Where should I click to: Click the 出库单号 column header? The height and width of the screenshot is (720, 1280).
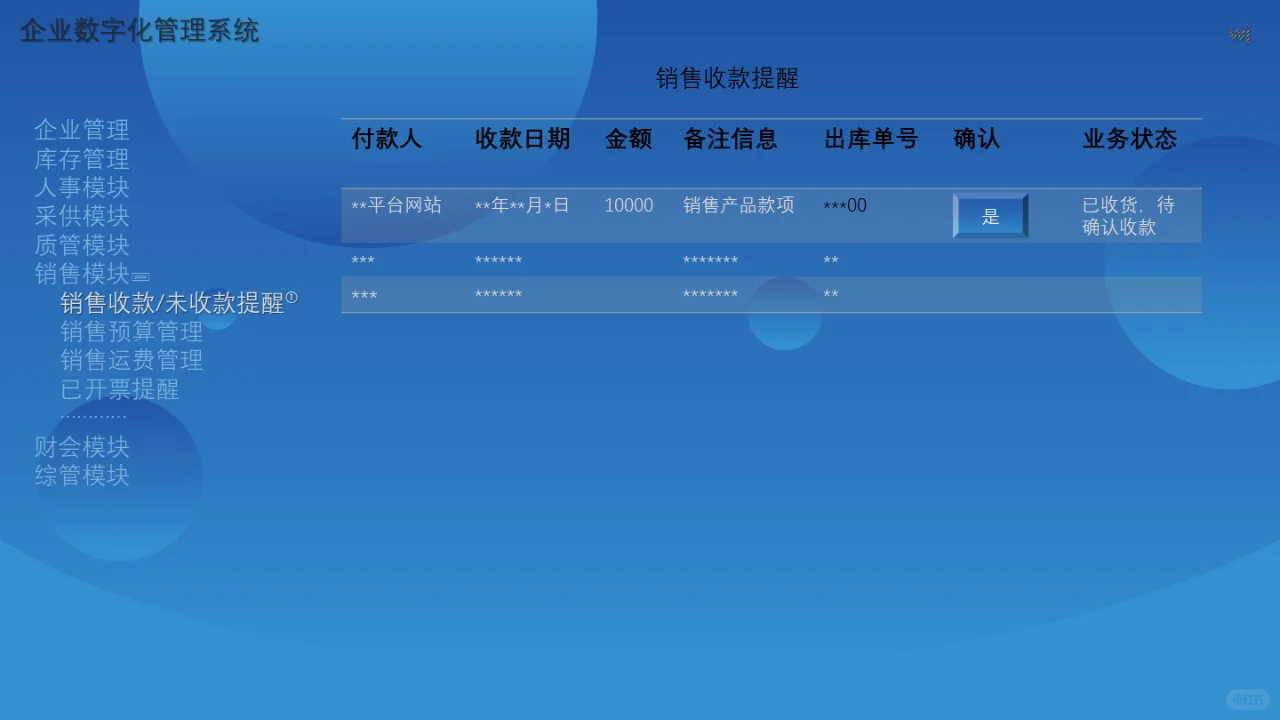pos(871,139)
